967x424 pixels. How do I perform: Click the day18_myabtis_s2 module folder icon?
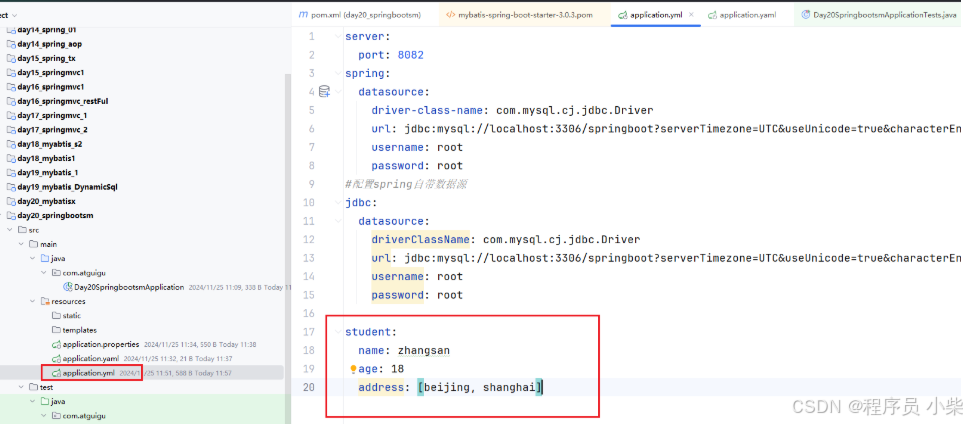10,144
